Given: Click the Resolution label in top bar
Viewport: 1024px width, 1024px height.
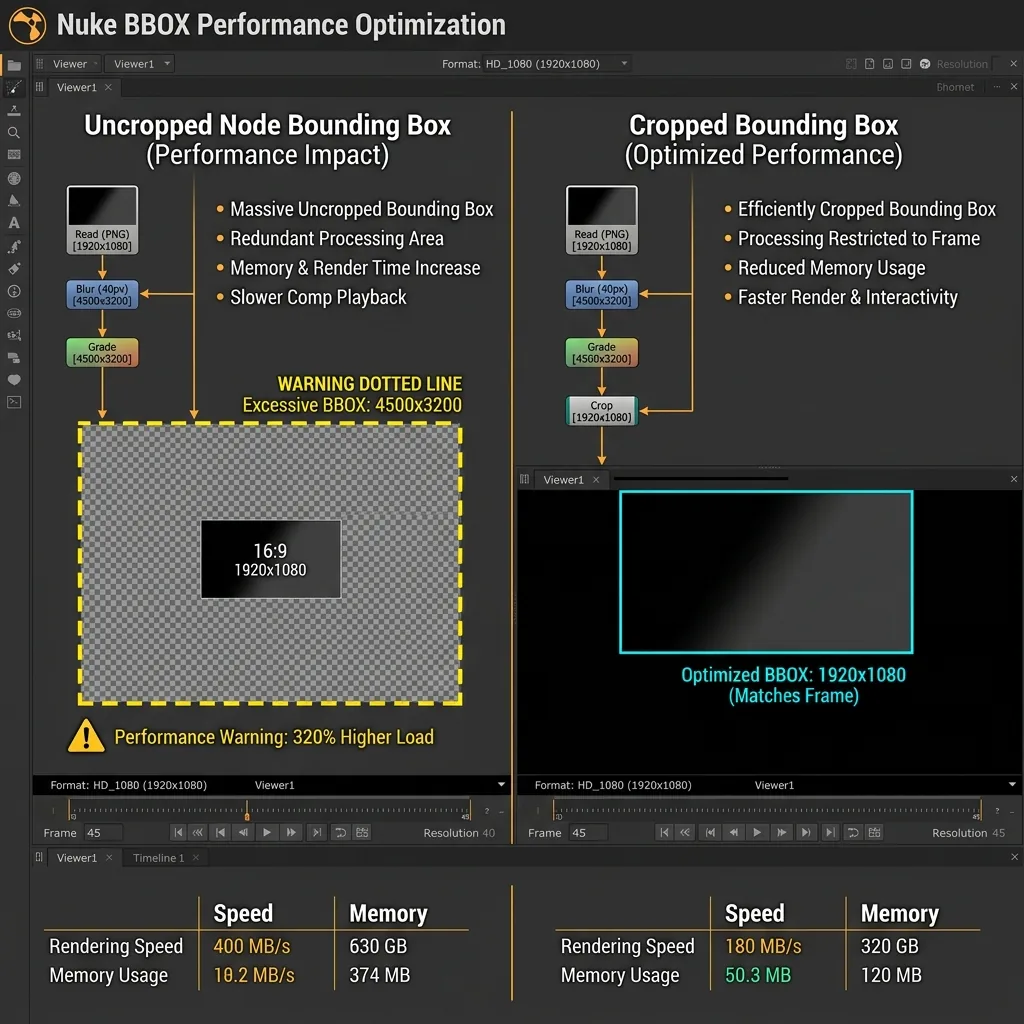Looking at the screenshot, I should click(962, 64).
